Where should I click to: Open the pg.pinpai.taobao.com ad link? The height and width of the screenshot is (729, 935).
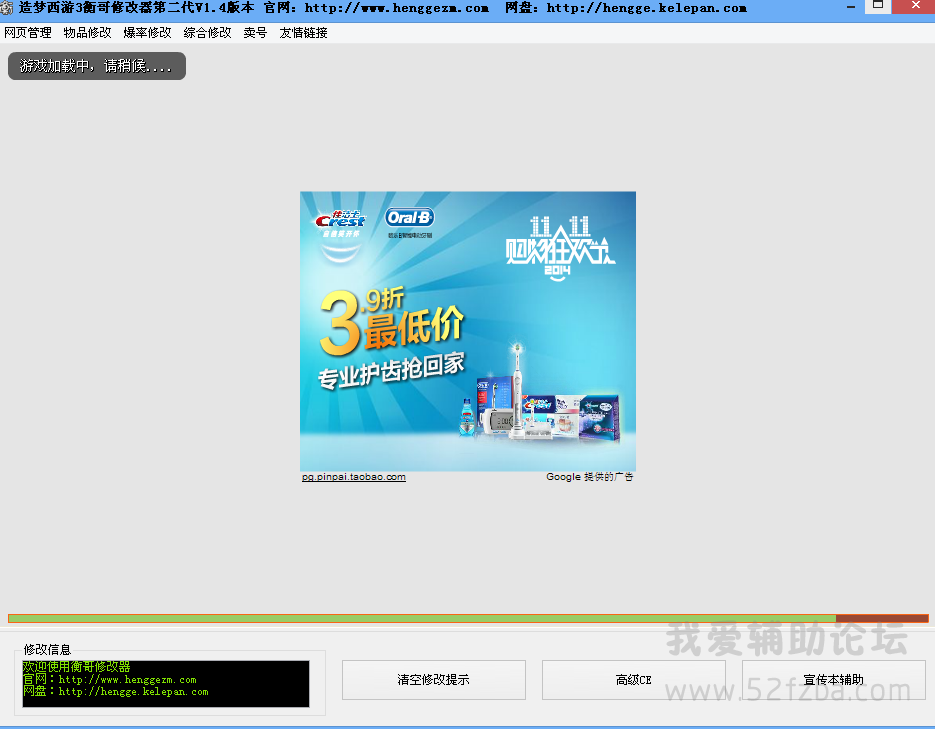pos(354,477)
